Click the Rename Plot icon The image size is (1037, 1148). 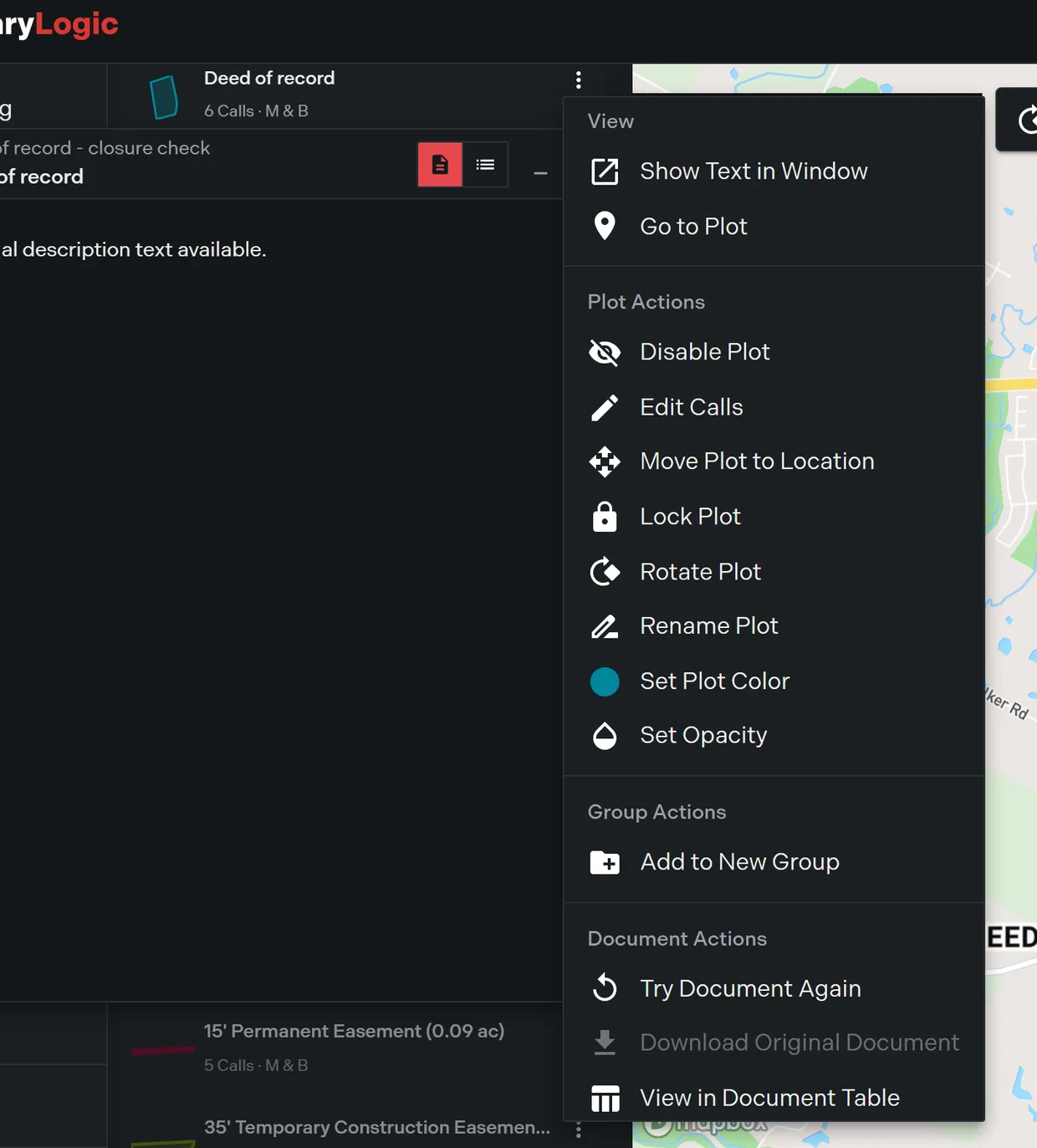click(605, 626)
